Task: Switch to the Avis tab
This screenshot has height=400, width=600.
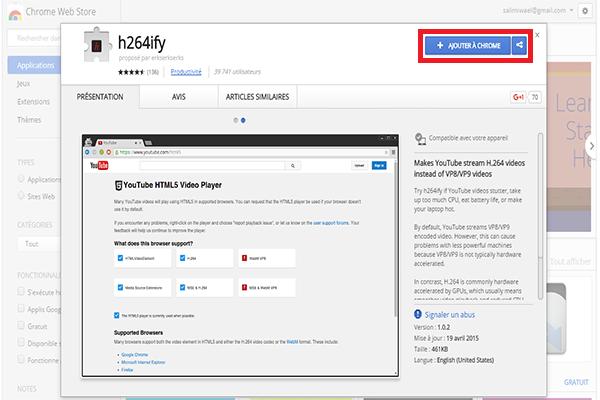Action: pyautogui.click(x=179, y=97)
